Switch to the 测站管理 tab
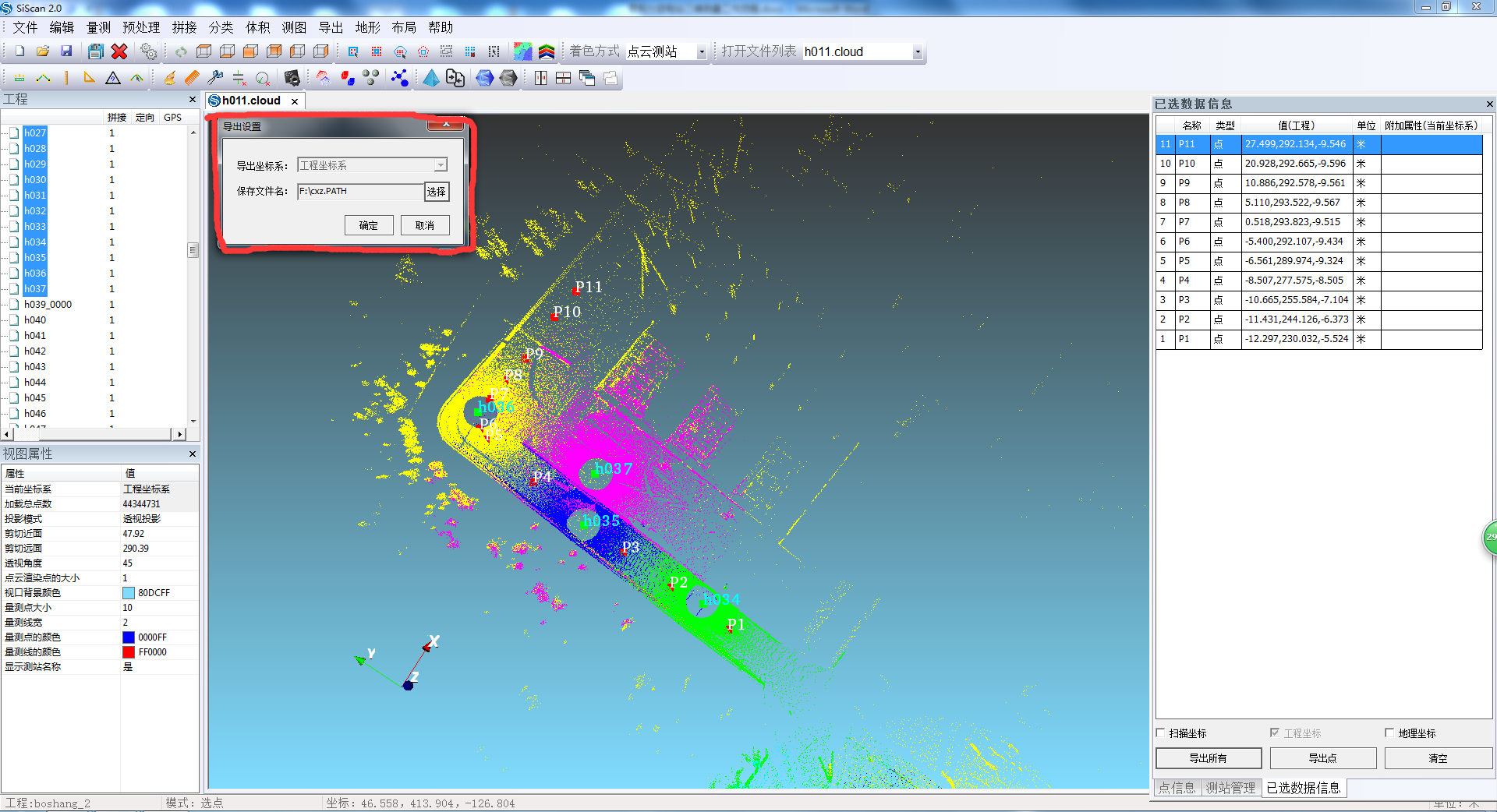Image resolution: width=1497 pixels, height=812 pixels. 1230,788
